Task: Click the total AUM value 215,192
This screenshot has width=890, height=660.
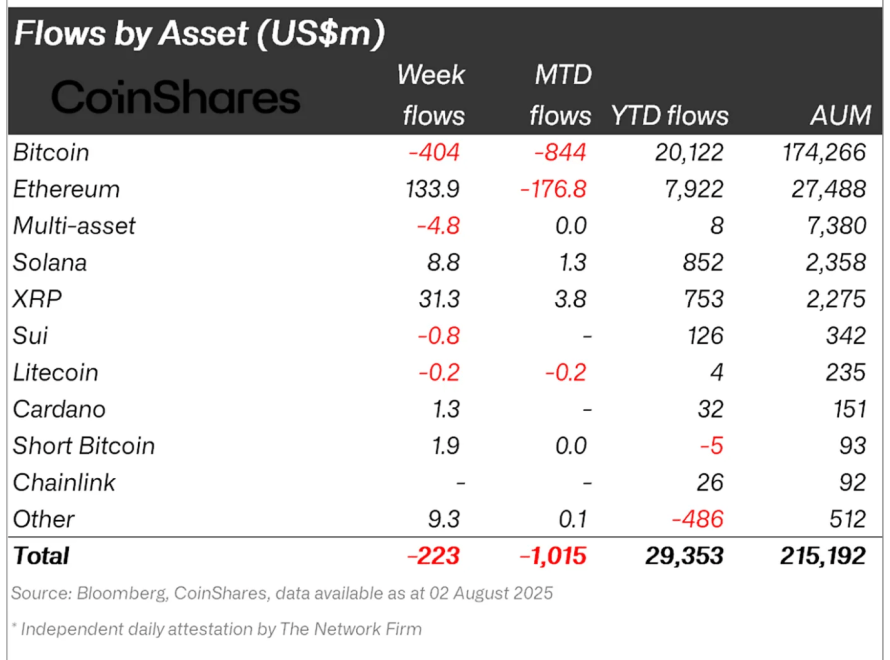Action: 823,556
